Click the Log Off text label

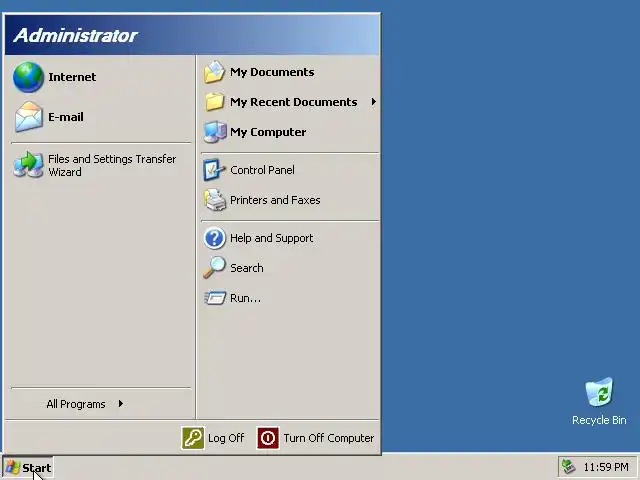pos(226,438)
